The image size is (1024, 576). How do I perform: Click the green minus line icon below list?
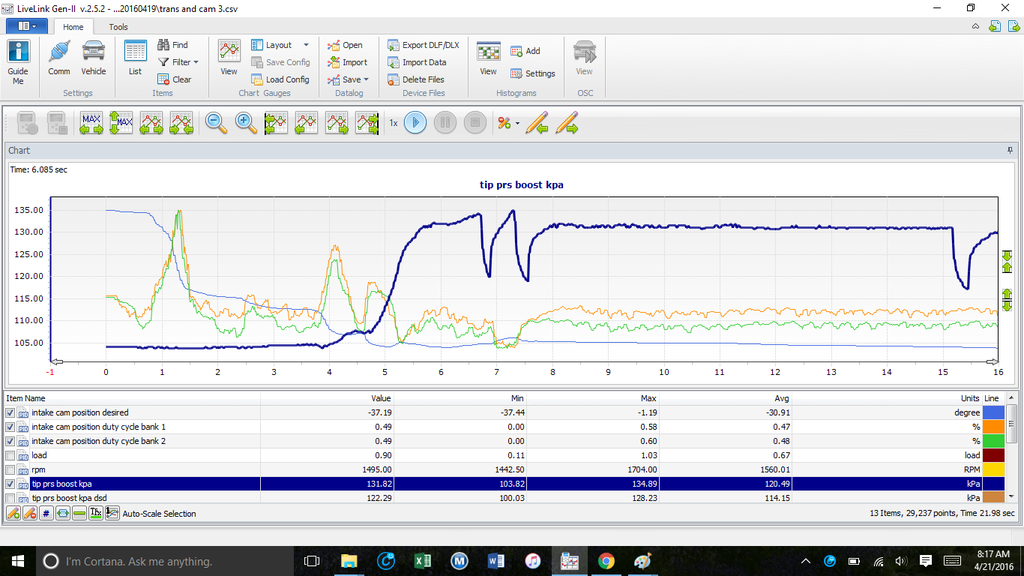click(79, 513)
